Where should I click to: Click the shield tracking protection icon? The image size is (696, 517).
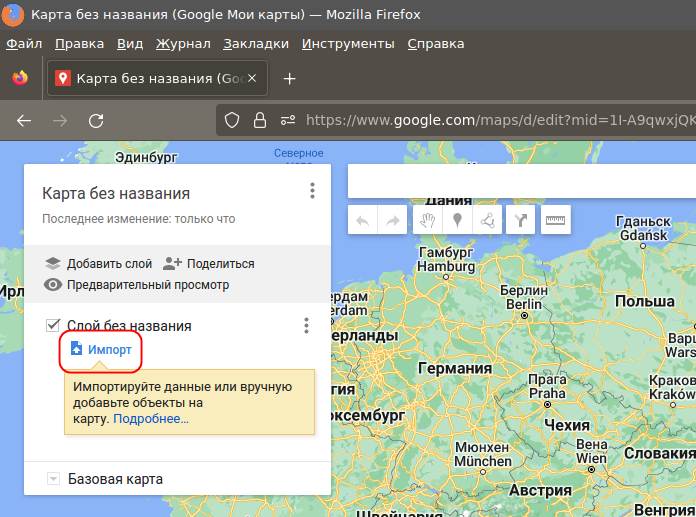click(232, 120)
